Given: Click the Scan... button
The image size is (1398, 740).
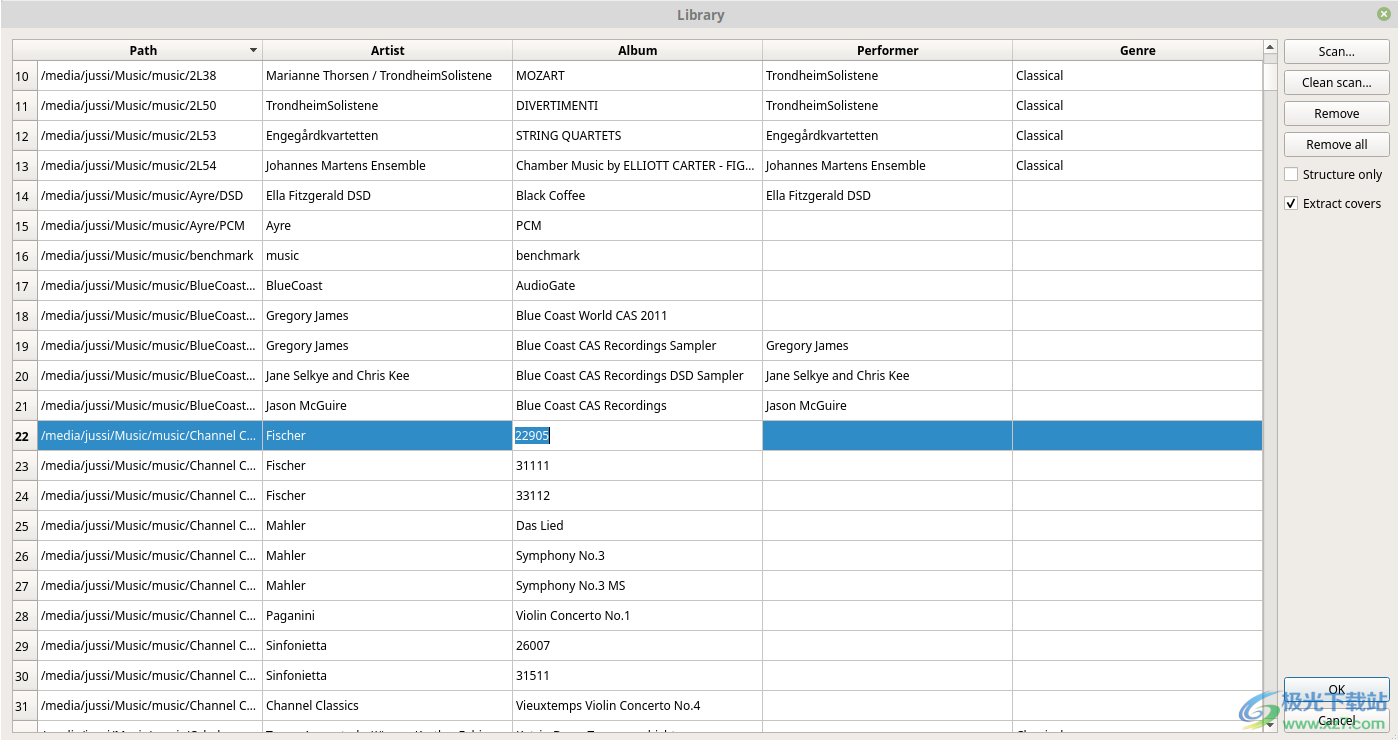Looking at the screenshot, I should coord(1336,52).
